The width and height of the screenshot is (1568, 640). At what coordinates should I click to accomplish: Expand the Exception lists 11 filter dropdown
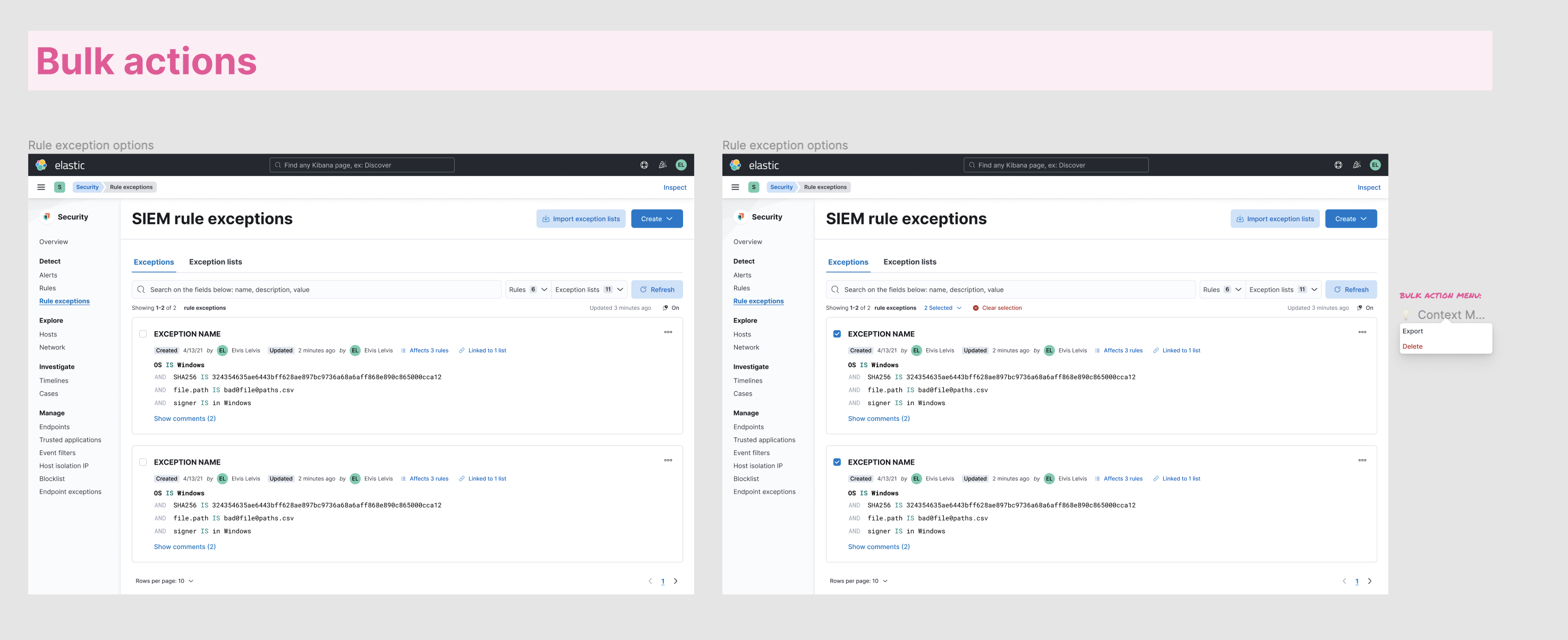point(589,289)
